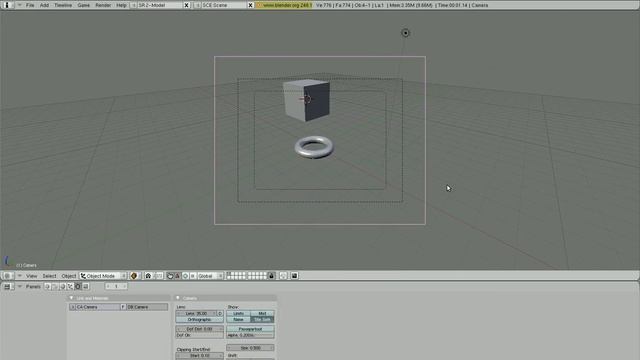The image size is (640, 360).
Task: Select the cube in the 3D viewport
Action: click(307, 100)
